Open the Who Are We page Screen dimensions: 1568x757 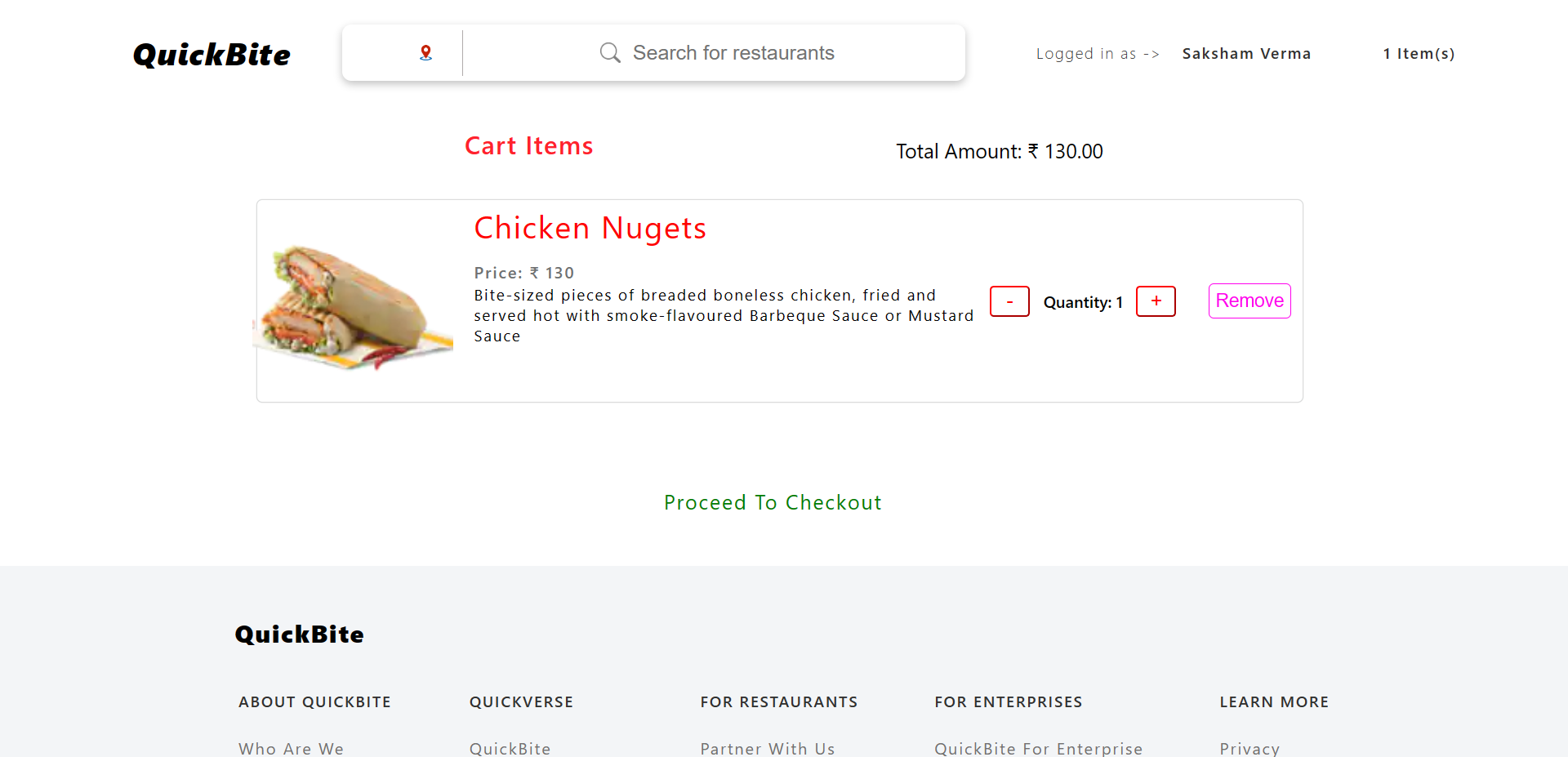(x=291, y=748)
